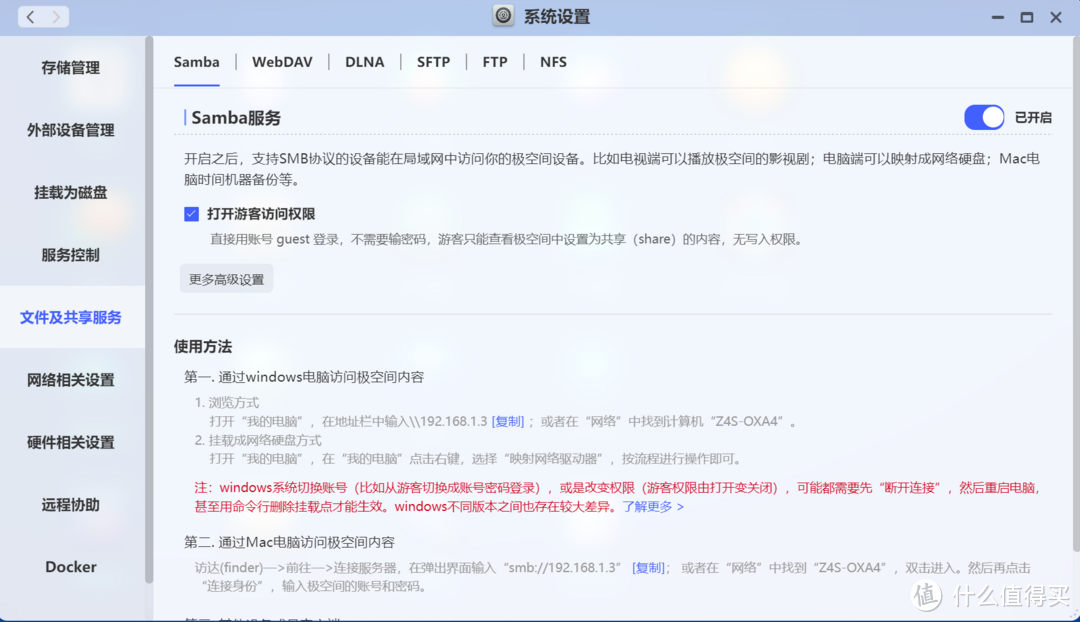Click the sidebar vertical scrollbar
1080x622 pixels.
coord(149,310)
